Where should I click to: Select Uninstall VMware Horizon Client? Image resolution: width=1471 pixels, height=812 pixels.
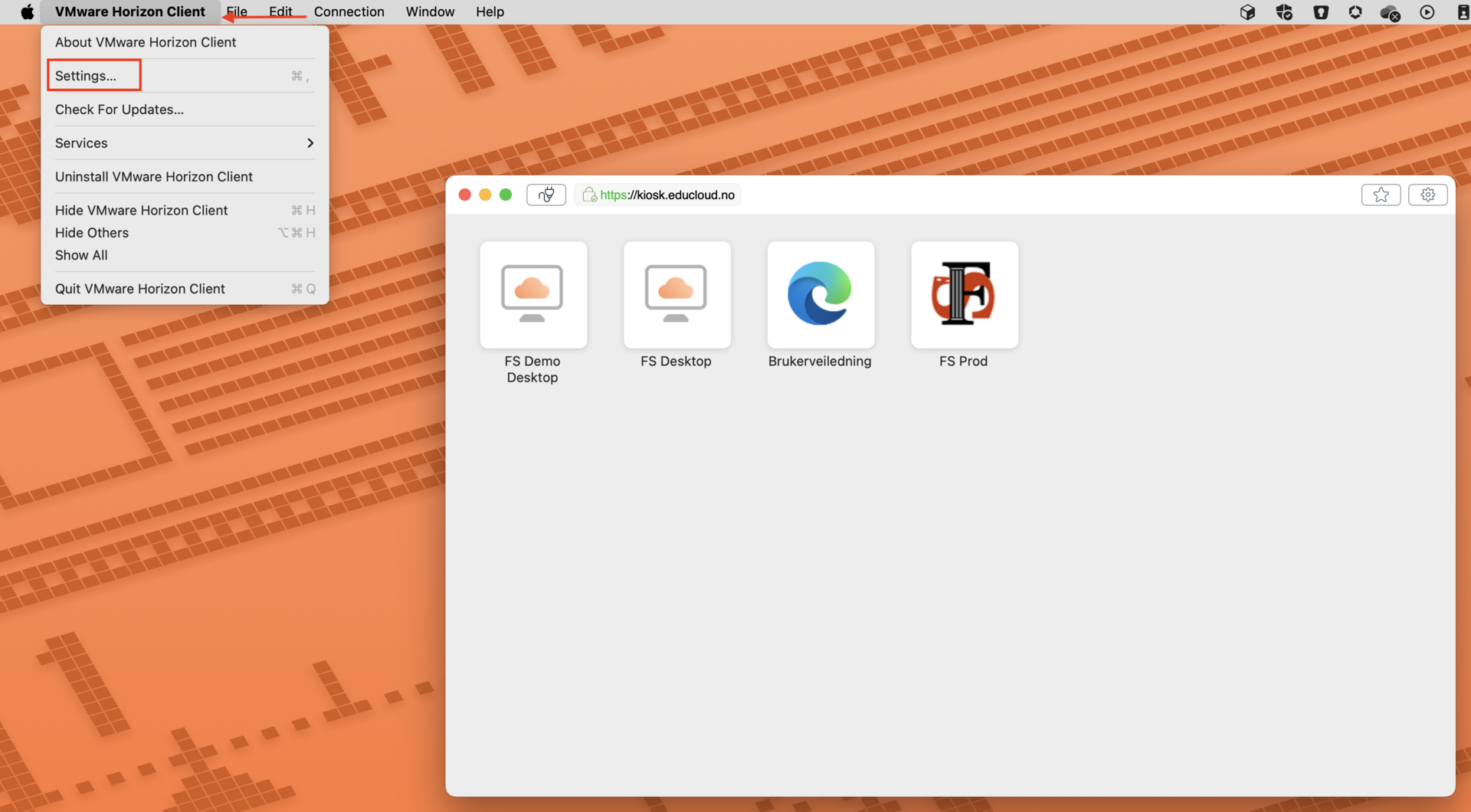pos(185,177)
